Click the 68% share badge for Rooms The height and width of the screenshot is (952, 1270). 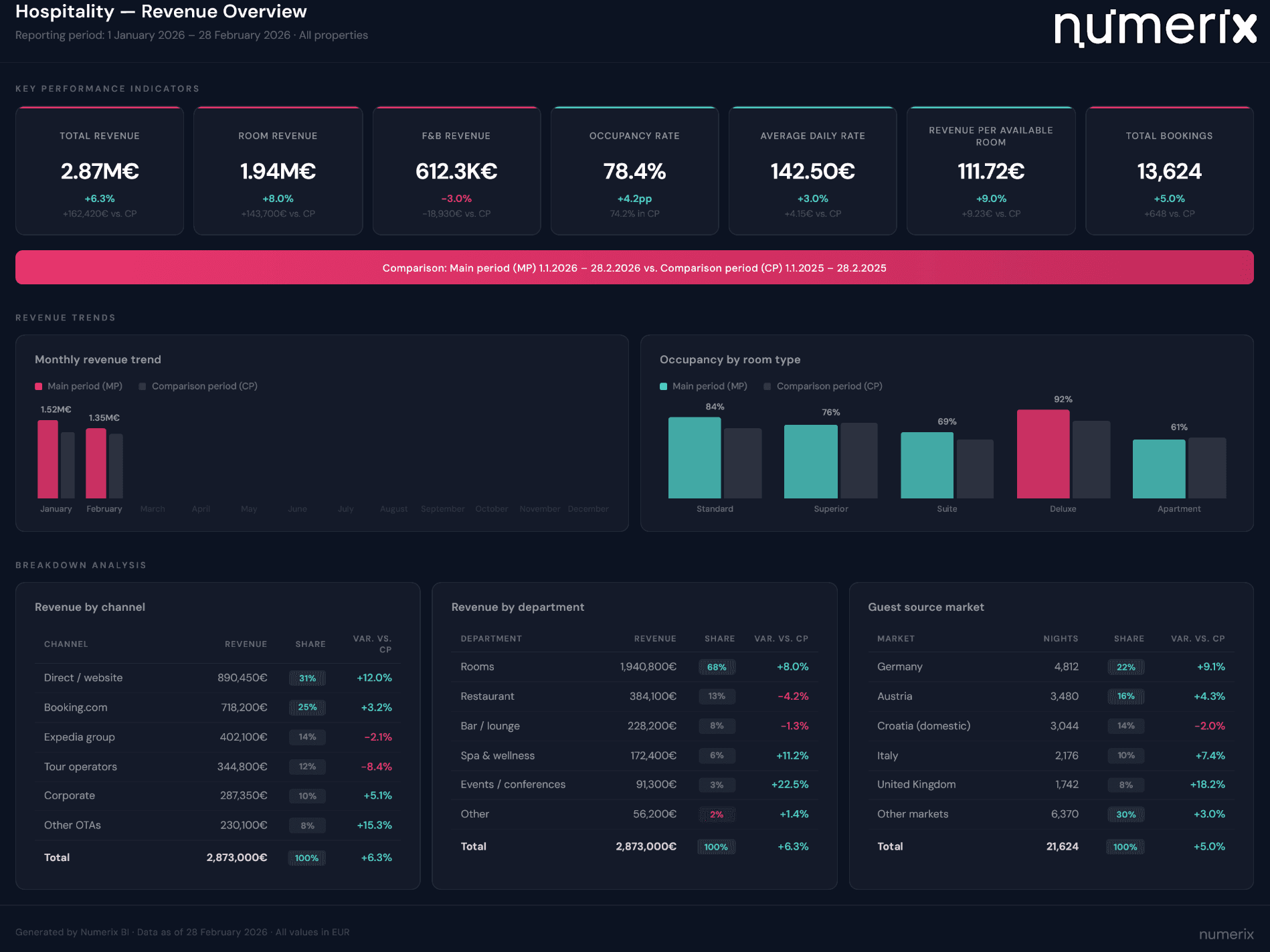point(716,666)
